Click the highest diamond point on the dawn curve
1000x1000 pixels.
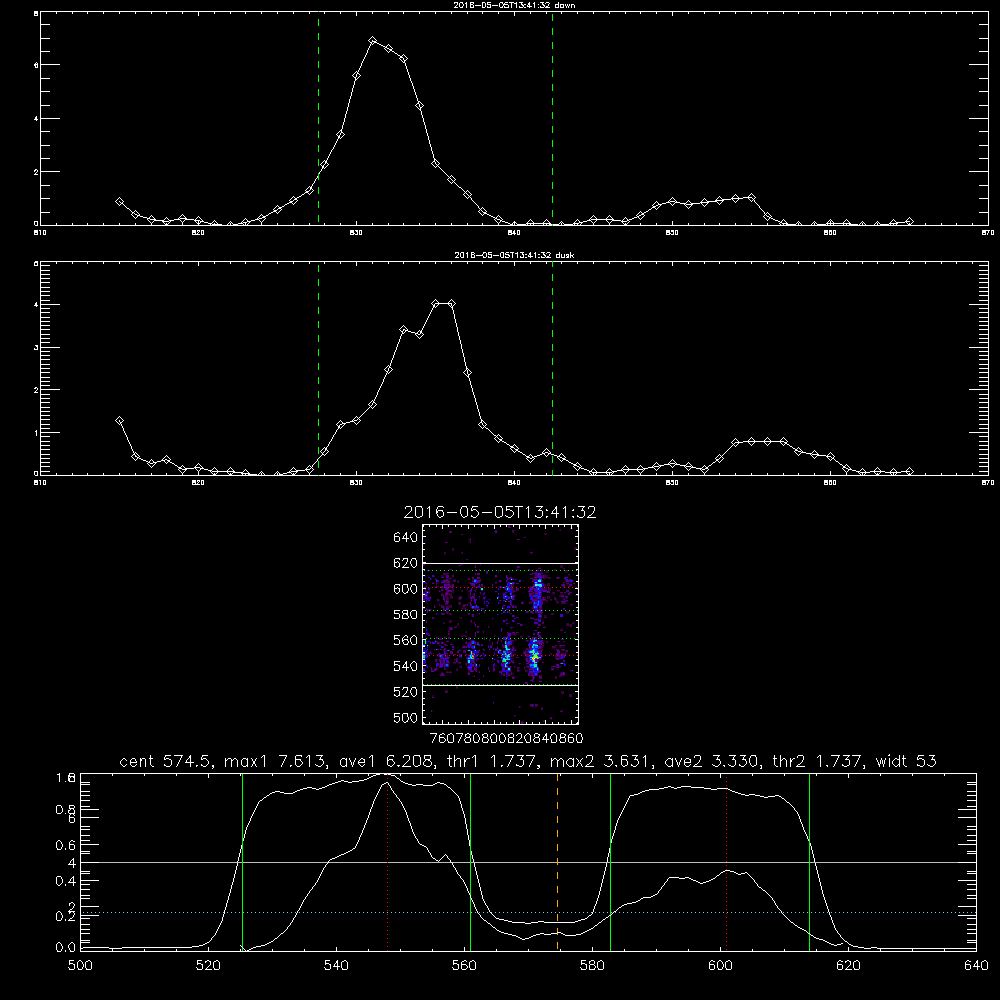[372, 41]
